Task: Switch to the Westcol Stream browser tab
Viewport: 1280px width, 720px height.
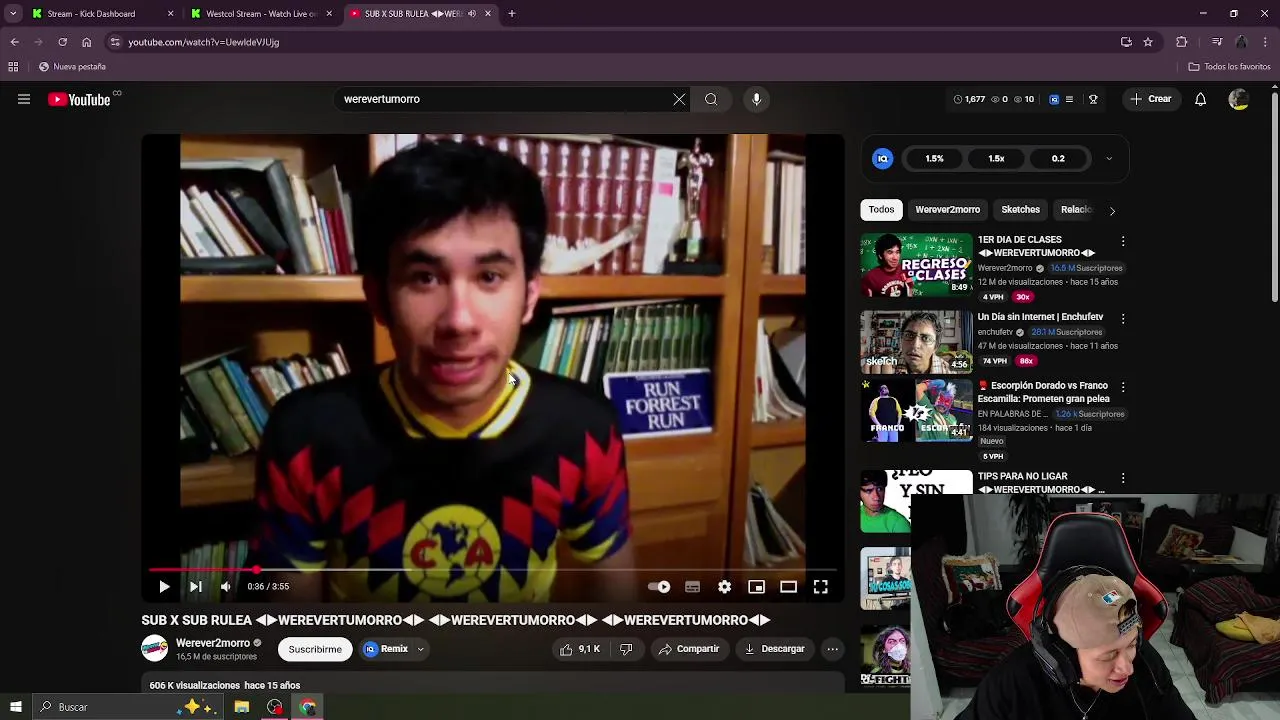Action: click(x=262, y=14)
